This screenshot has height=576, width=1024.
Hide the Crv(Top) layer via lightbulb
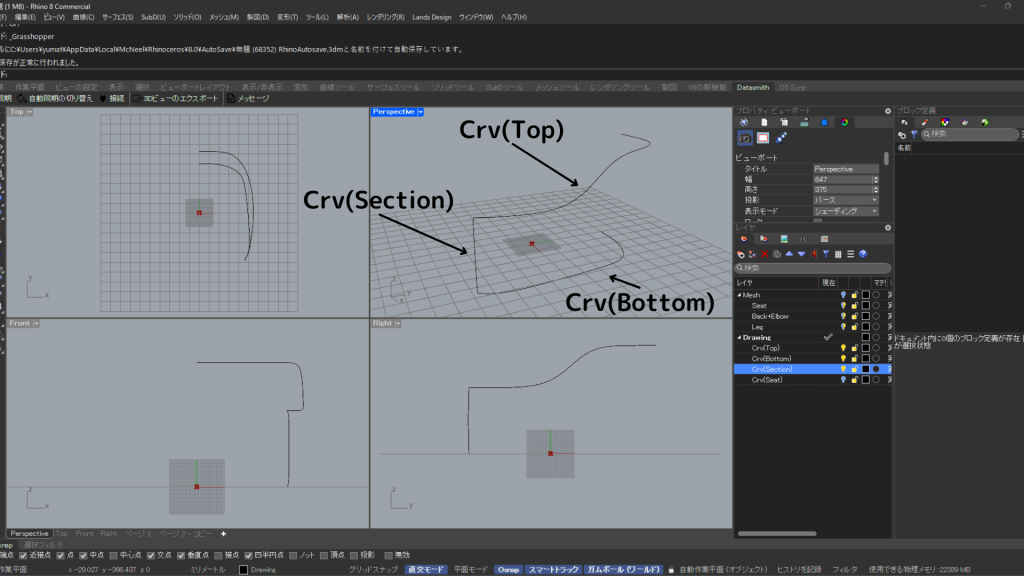click(843, 348)
